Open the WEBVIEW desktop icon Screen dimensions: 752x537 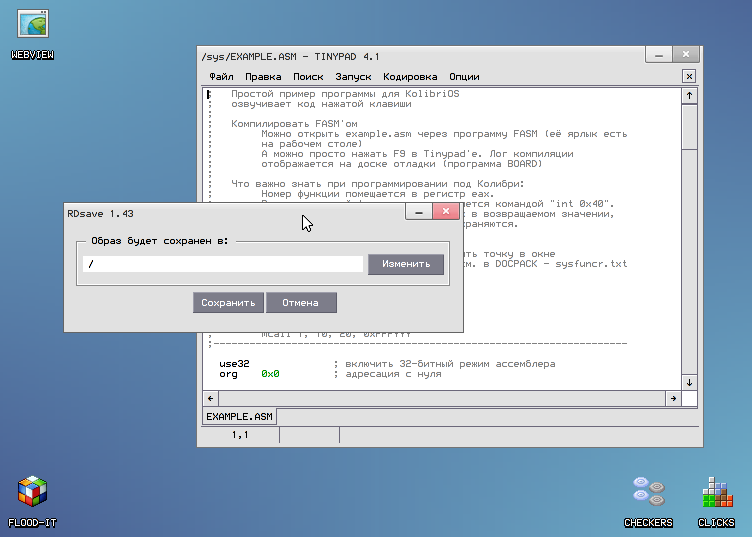click(31, 25)
